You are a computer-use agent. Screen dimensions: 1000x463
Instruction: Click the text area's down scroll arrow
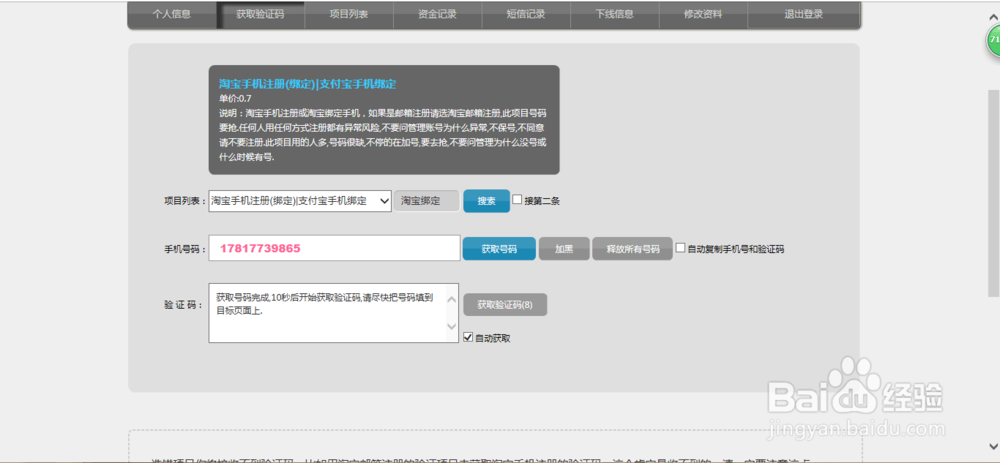[452, 326]
